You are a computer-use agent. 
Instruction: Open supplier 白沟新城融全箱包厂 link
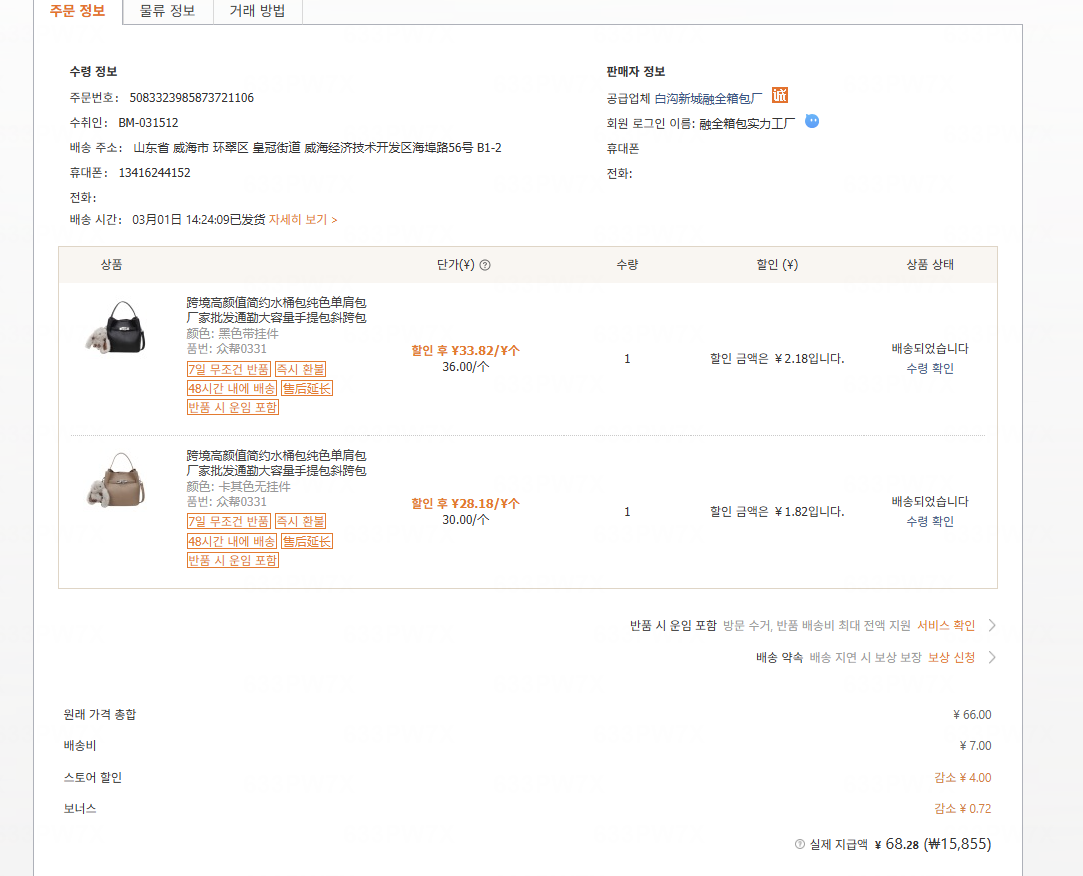coord(708,98)
